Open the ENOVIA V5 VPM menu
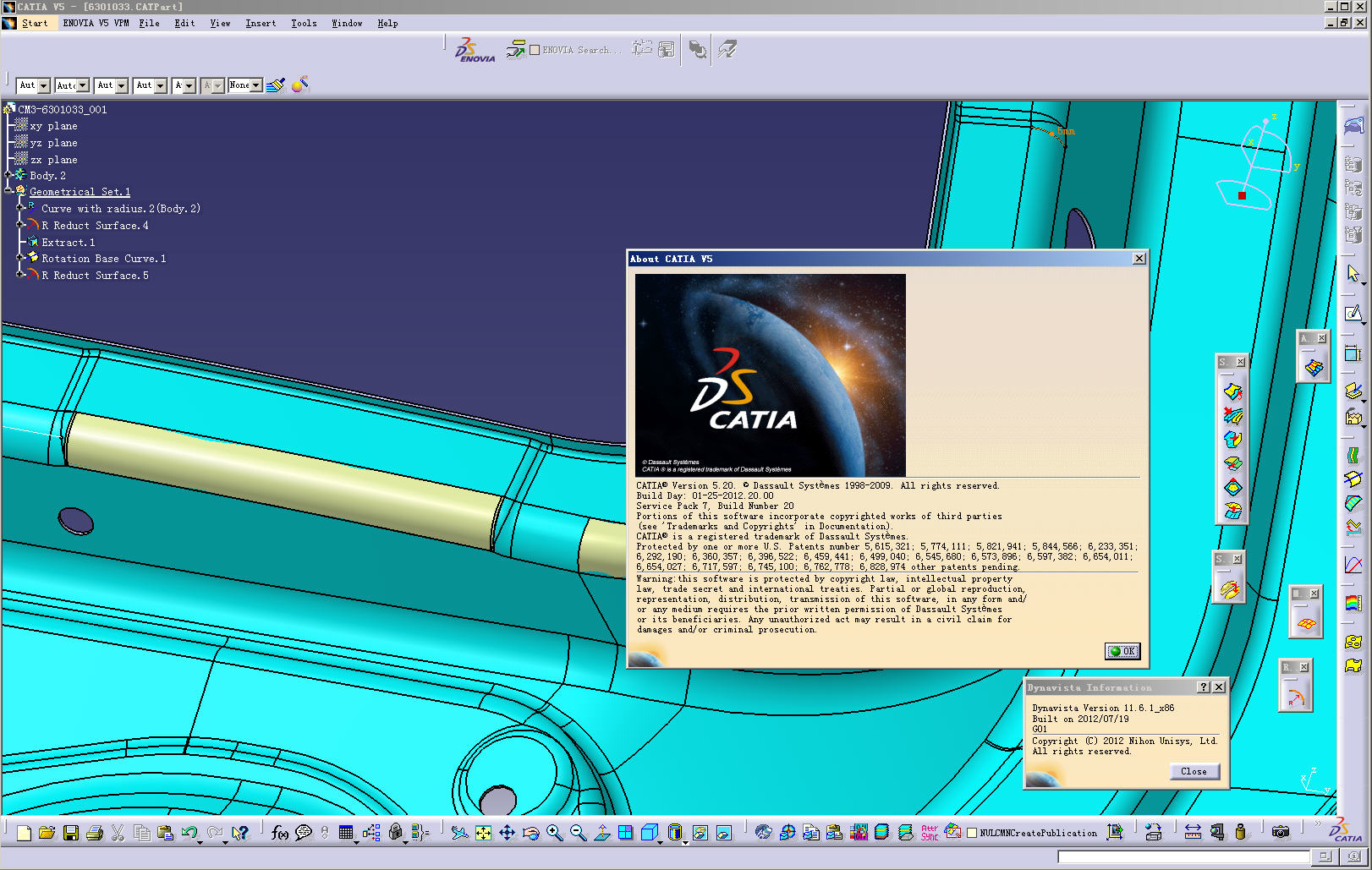Viewport: 1372px width, 870px height. [x=96, y=23]
